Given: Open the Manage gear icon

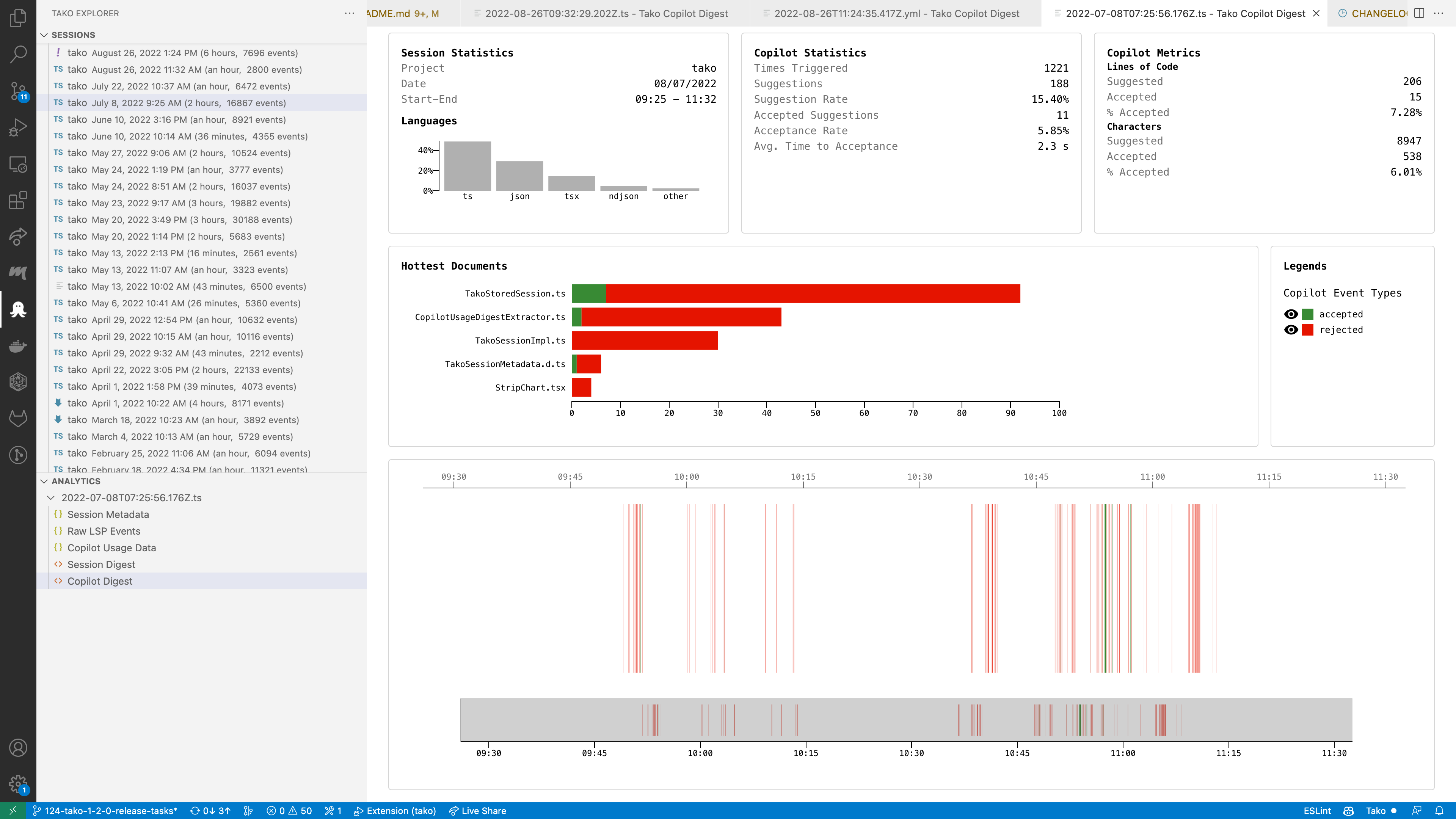Looking at the screenshot, I should click(18, 784).
